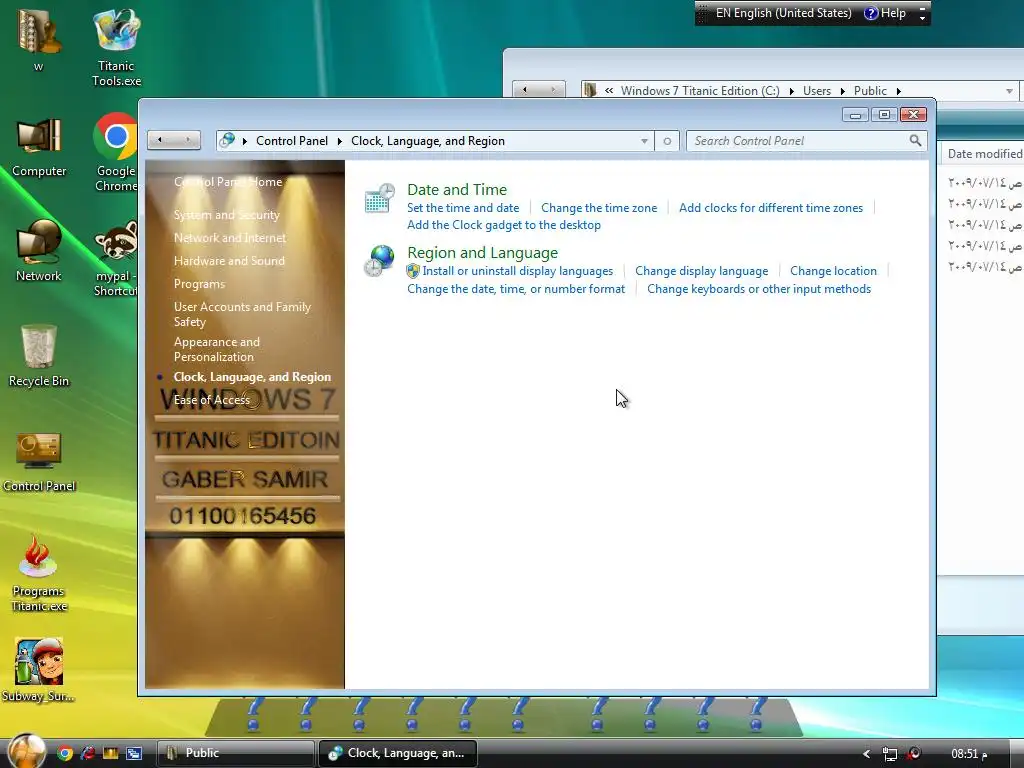The width and height of the screenshot is (1024, 768).
Task: Go to Control Panel Home
Action: click(228, 182)
